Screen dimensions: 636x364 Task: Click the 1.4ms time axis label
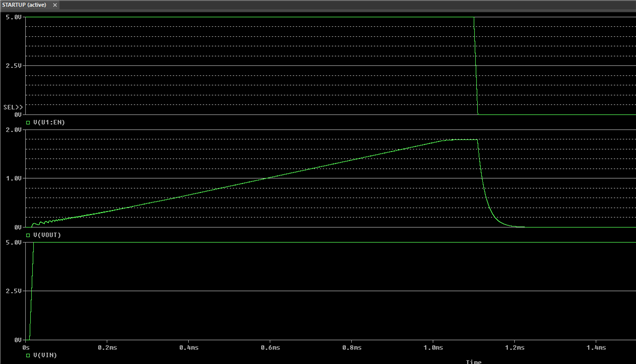[x=596, y=347]
